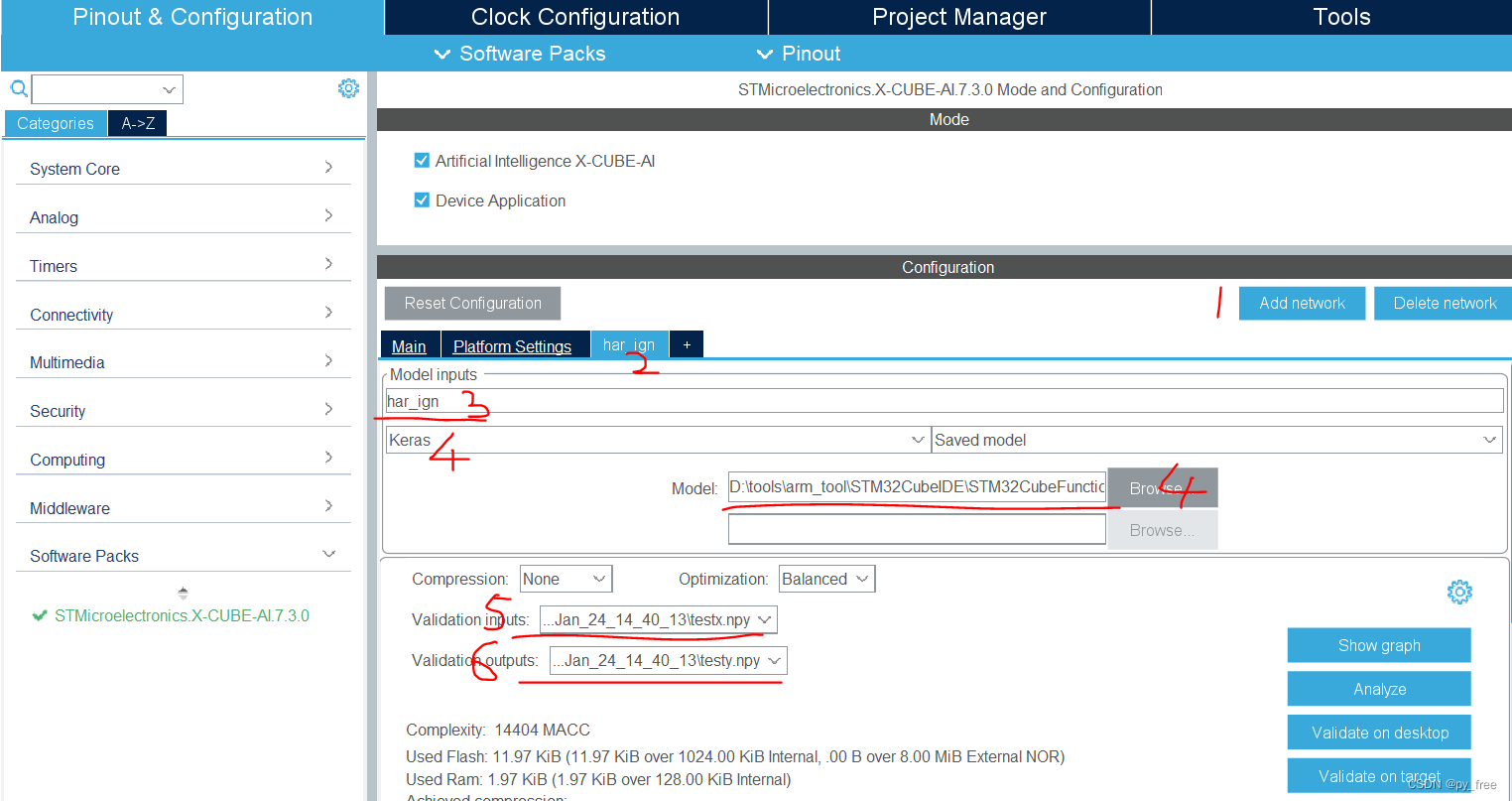Switch to Clock Configuration tab
Screen dimensions: 1512x801
click(x=575, y=17)
